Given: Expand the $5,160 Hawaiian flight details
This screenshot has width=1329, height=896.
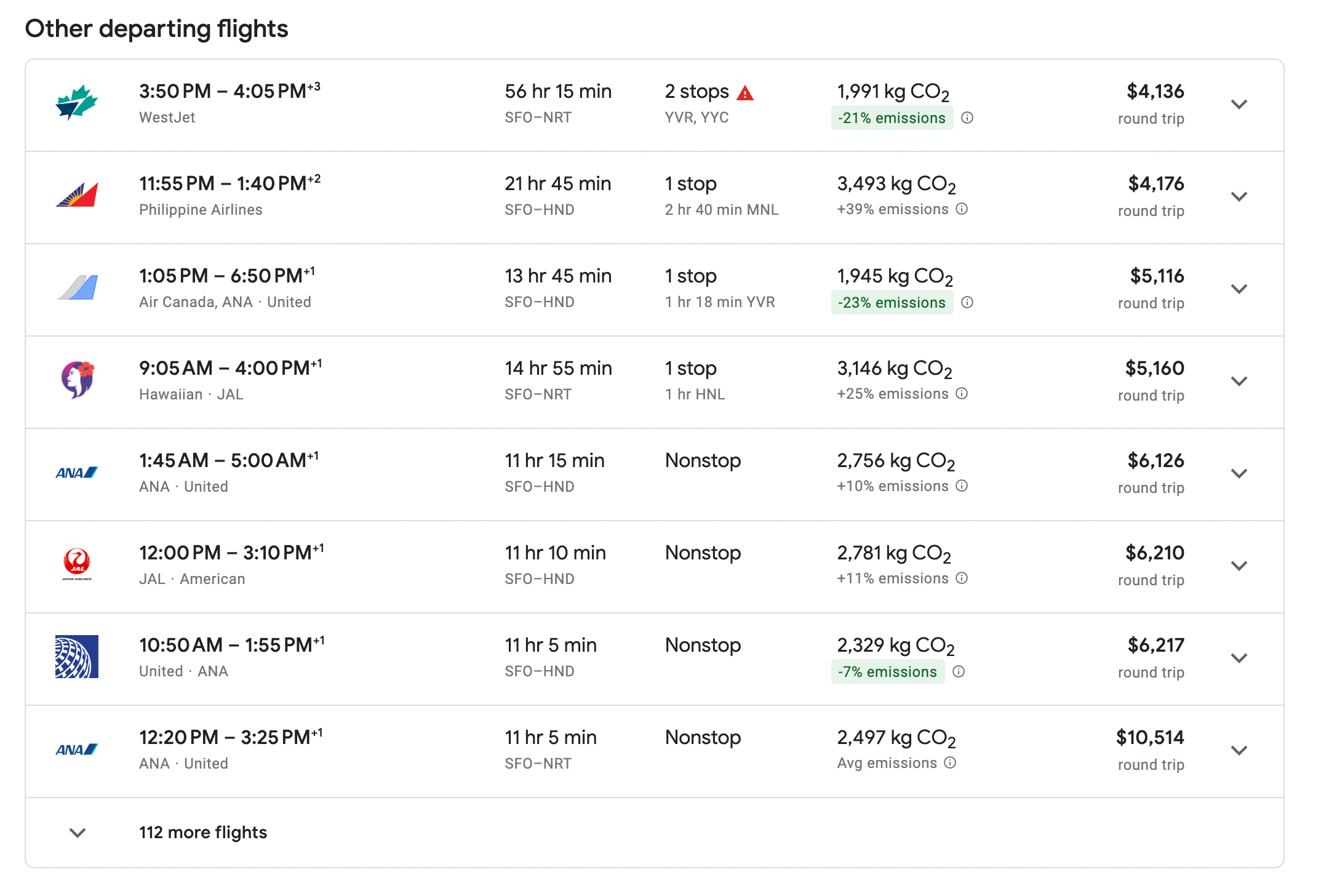Looking at the screenshot, I should (1239, 381).
